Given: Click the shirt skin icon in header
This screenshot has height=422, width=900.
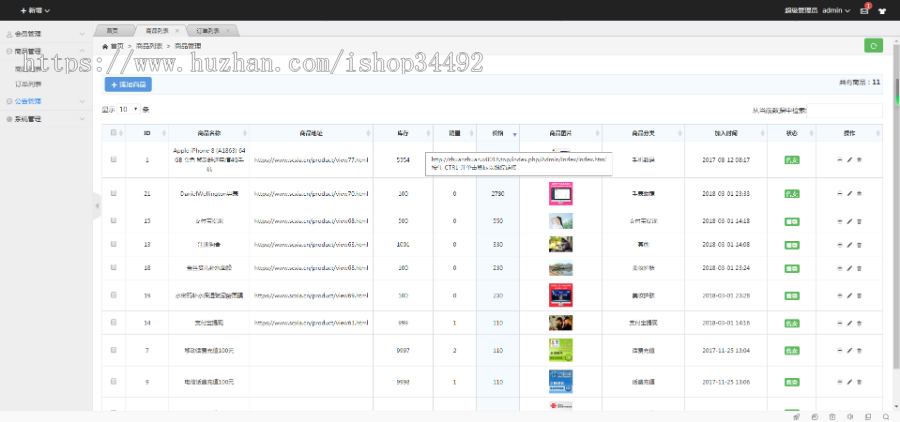Looking at the screenshot, I should coord(883,10).
